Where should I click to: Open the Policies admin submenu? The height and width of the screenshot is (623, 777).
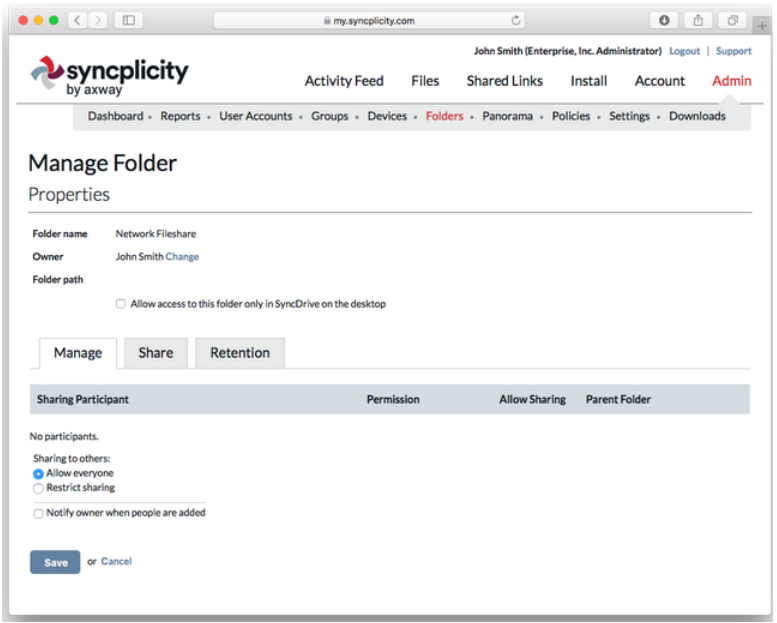571,116
